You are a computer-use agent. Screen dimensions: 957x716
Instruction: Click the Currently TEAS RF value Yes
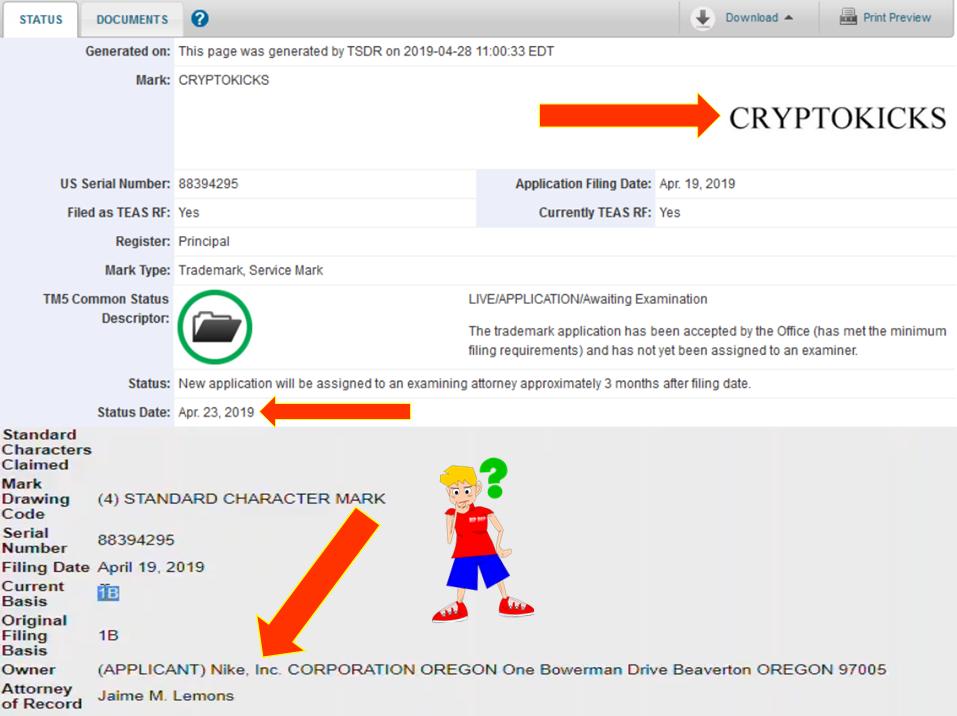coord(670,212)
